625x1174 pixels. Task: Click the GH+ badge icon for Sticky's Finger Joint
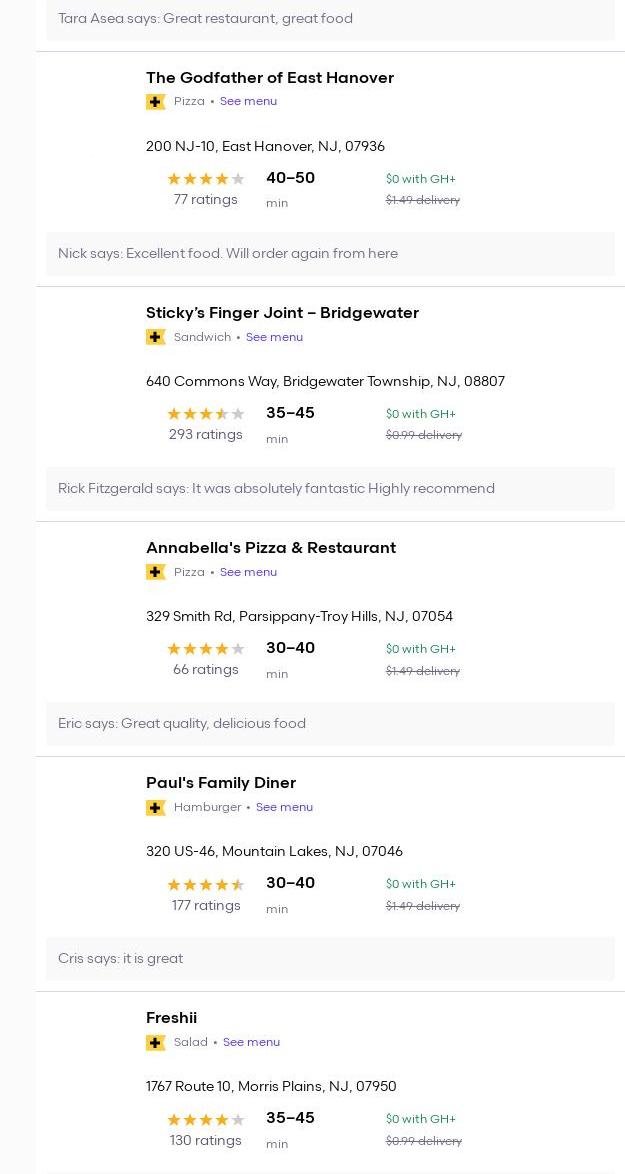point(155,337)
